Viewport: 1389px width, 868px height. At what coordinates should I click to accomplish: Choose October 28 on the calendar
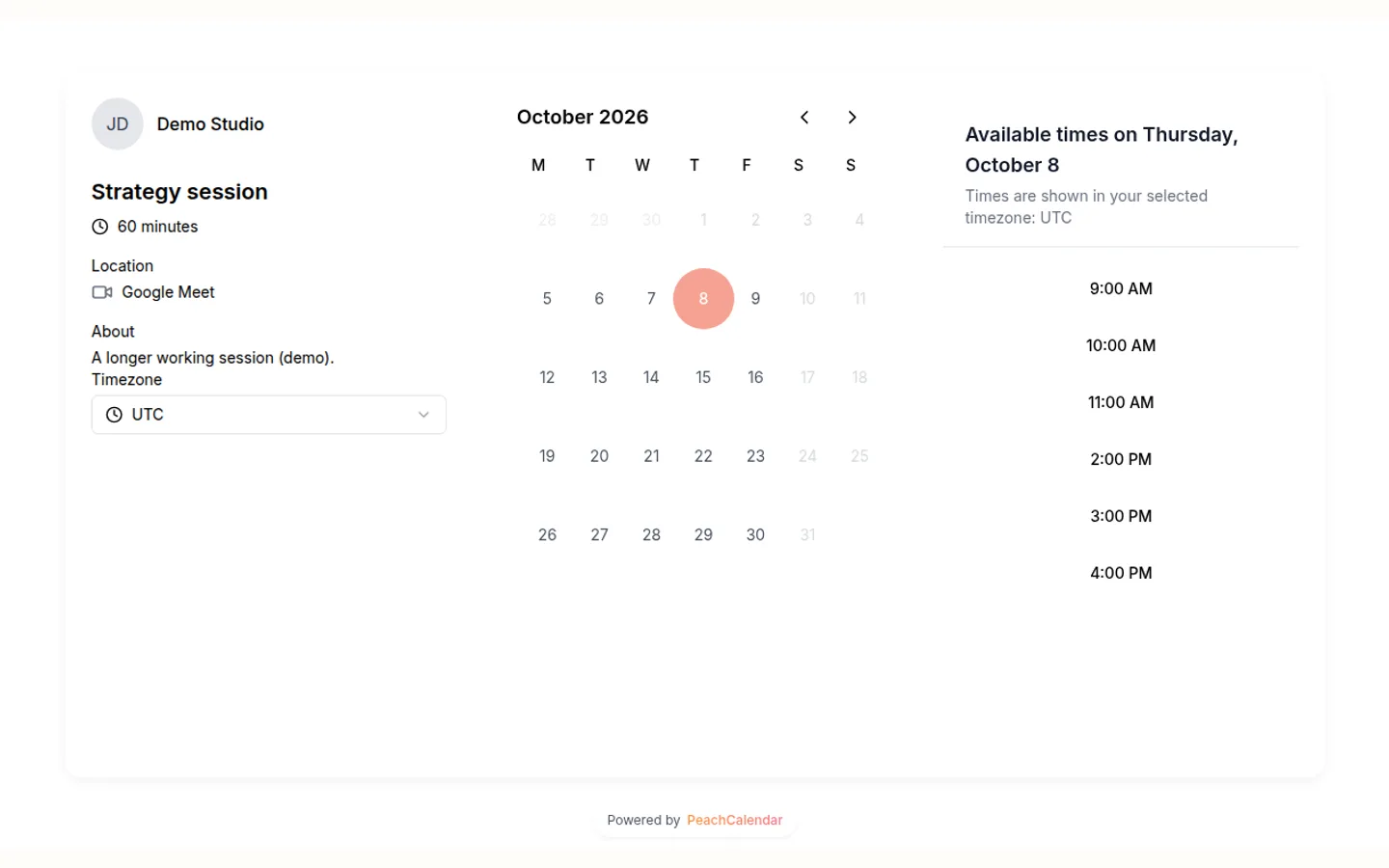[x=651, y=535]
